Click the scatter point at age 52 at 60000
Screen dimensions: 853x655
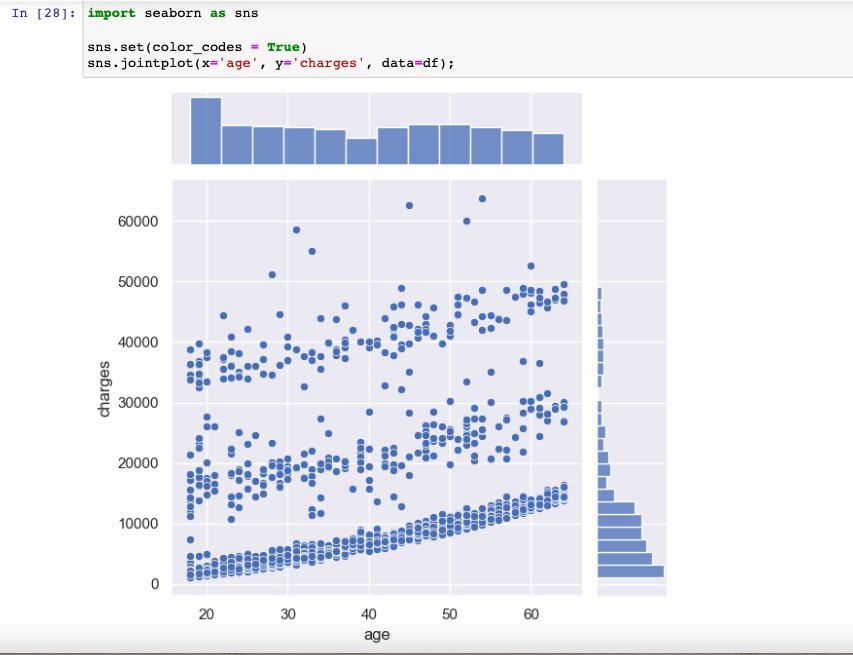tap(466, 221)
